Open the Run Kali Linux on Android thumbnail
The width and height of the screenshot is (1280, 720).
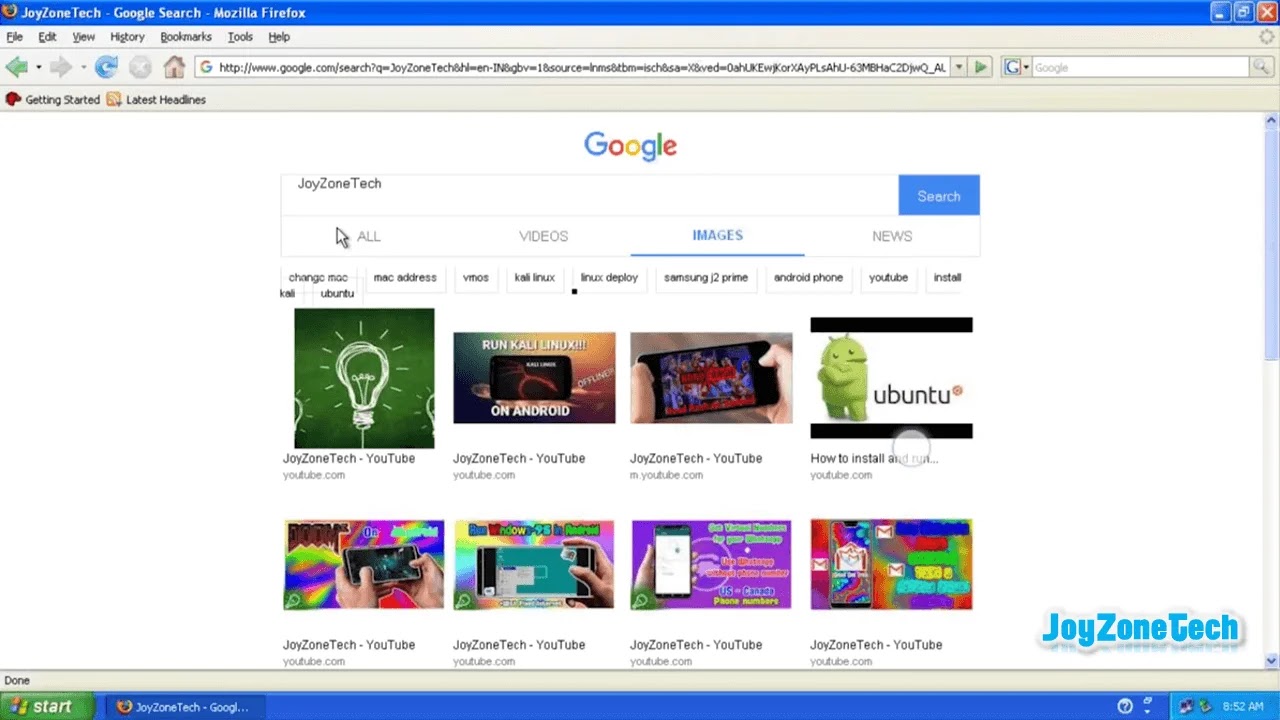(534, 378)
